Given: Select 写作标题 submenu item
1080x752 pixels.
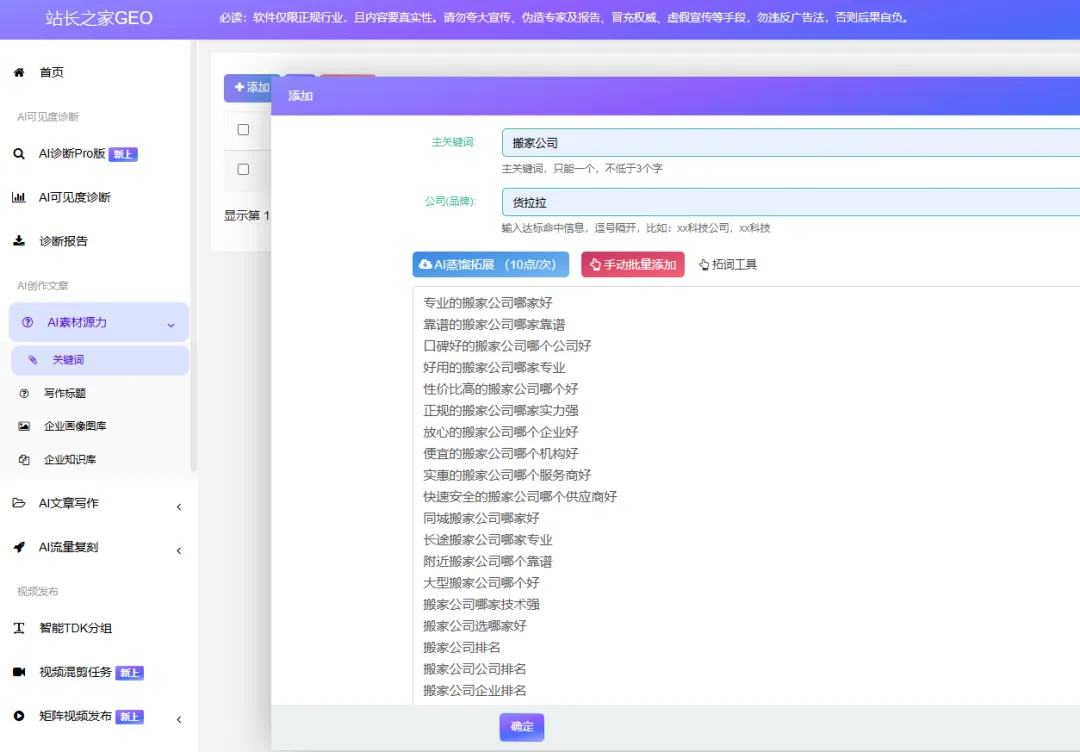Looking at the screenshot, I should pos(65,393).
